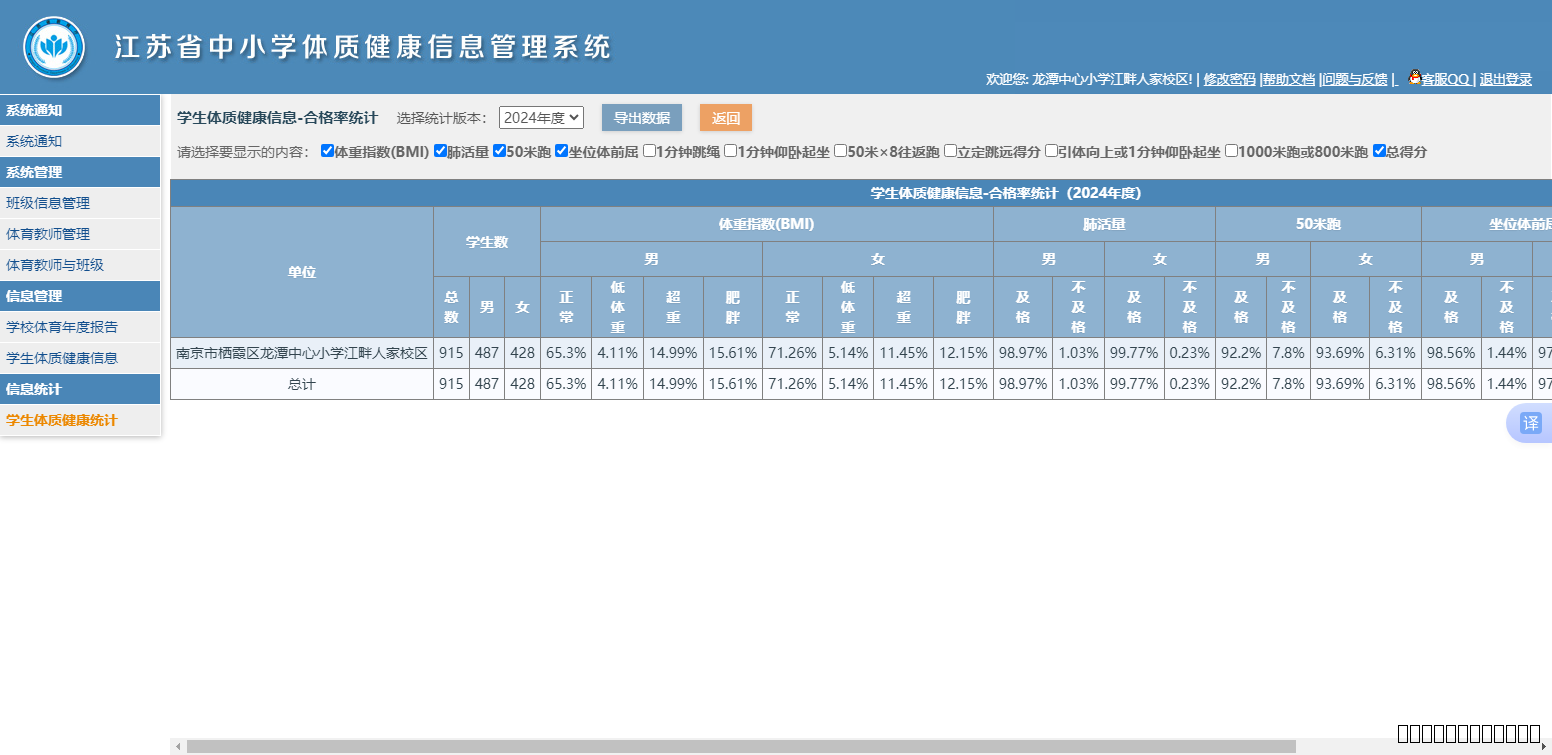The width and height of the screenshot is (1552, 755).
Task: Click the scrollbar right arrow
Action: tap(1544, 746)
